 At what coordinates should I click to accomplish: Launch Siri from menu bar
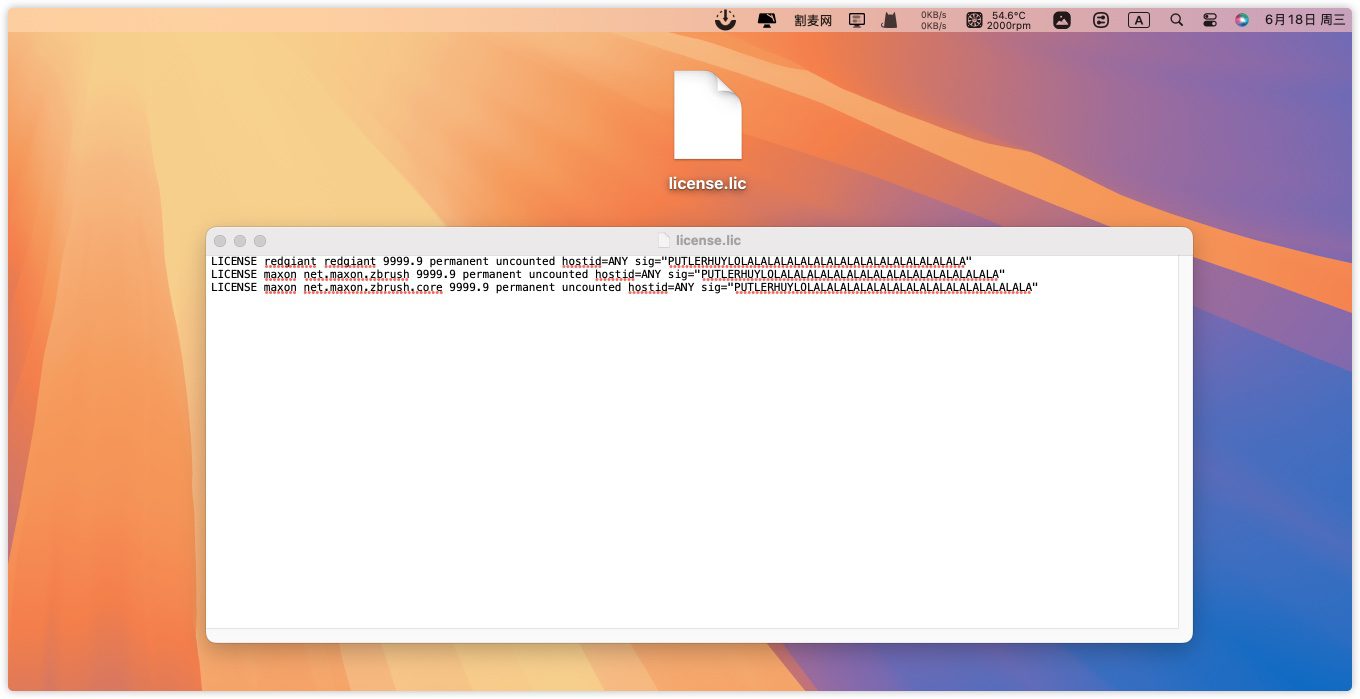[1242, 20]
